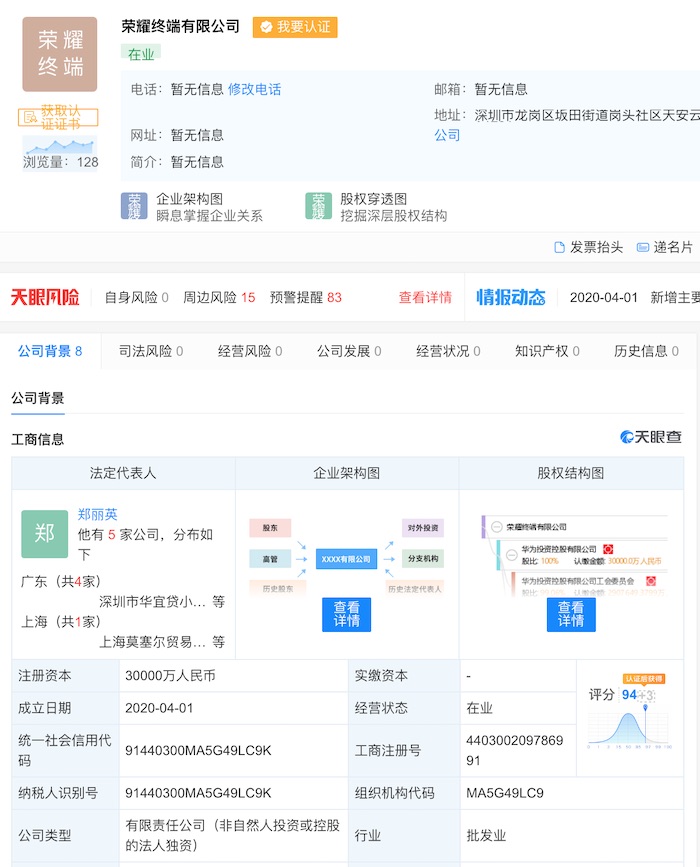Click 查看详情 on the 企业架构图 preview
This screenshot has height=867, width=700.
click(x=346, y=614)
